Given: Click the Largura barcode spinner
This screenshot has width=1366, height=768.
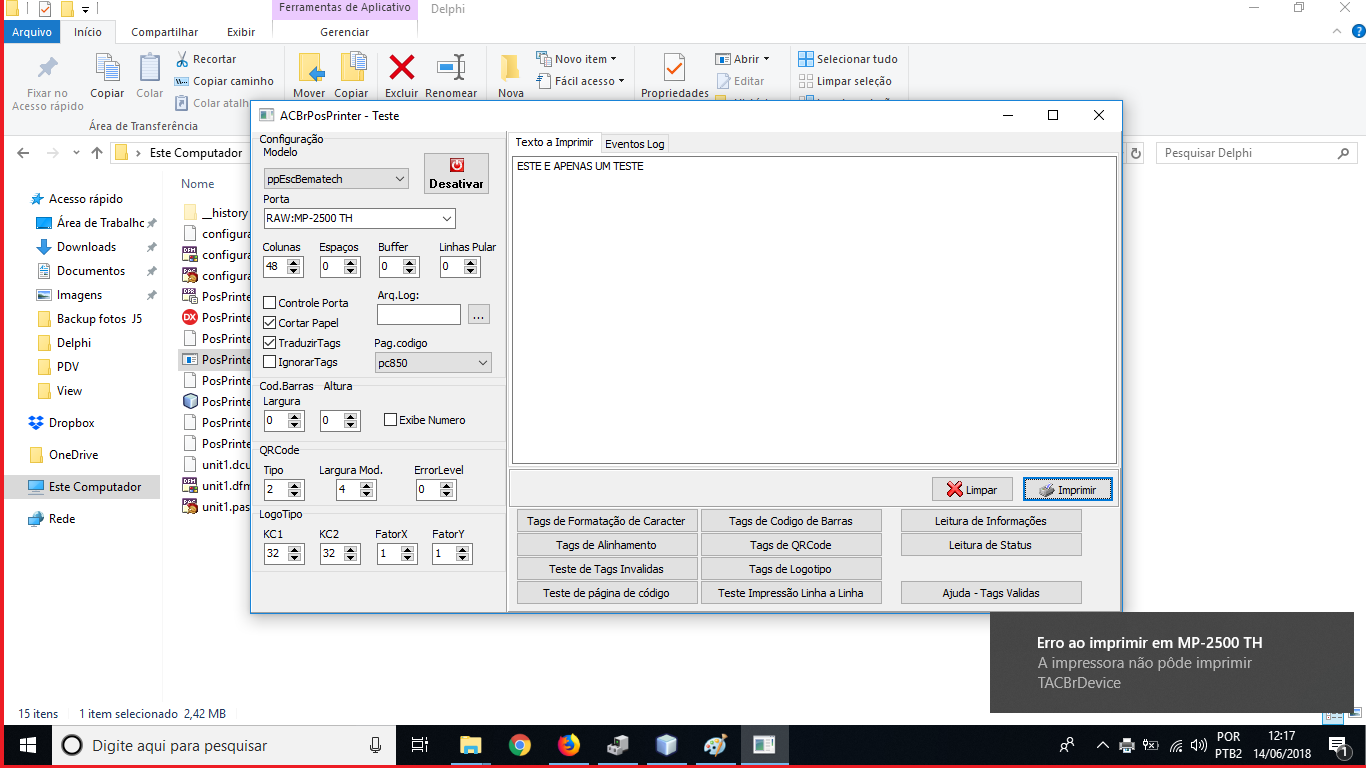Looking at the screenshot, I should tap(284, 420).
